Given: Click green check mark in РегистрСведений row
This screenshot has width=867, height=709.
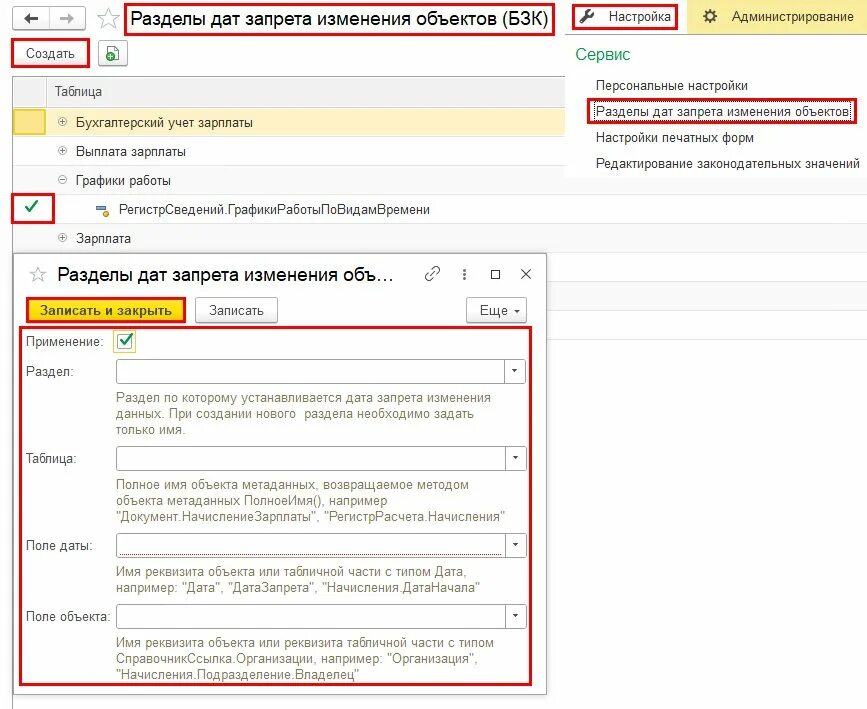Looking at the screenshot, I should [32, 207].
